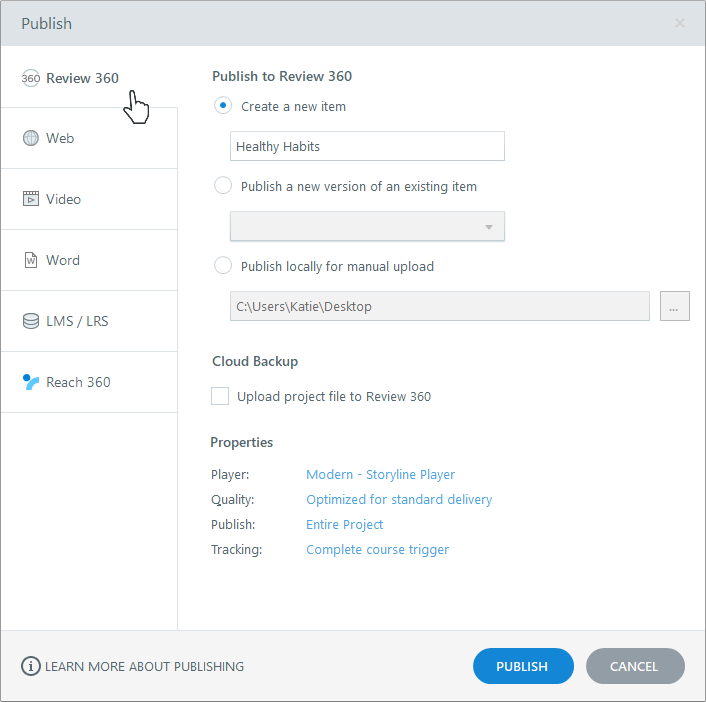Viewport: 706px width, 702px height.
Task: Close the Publish dialog with X
Action: tap(680, 23)
